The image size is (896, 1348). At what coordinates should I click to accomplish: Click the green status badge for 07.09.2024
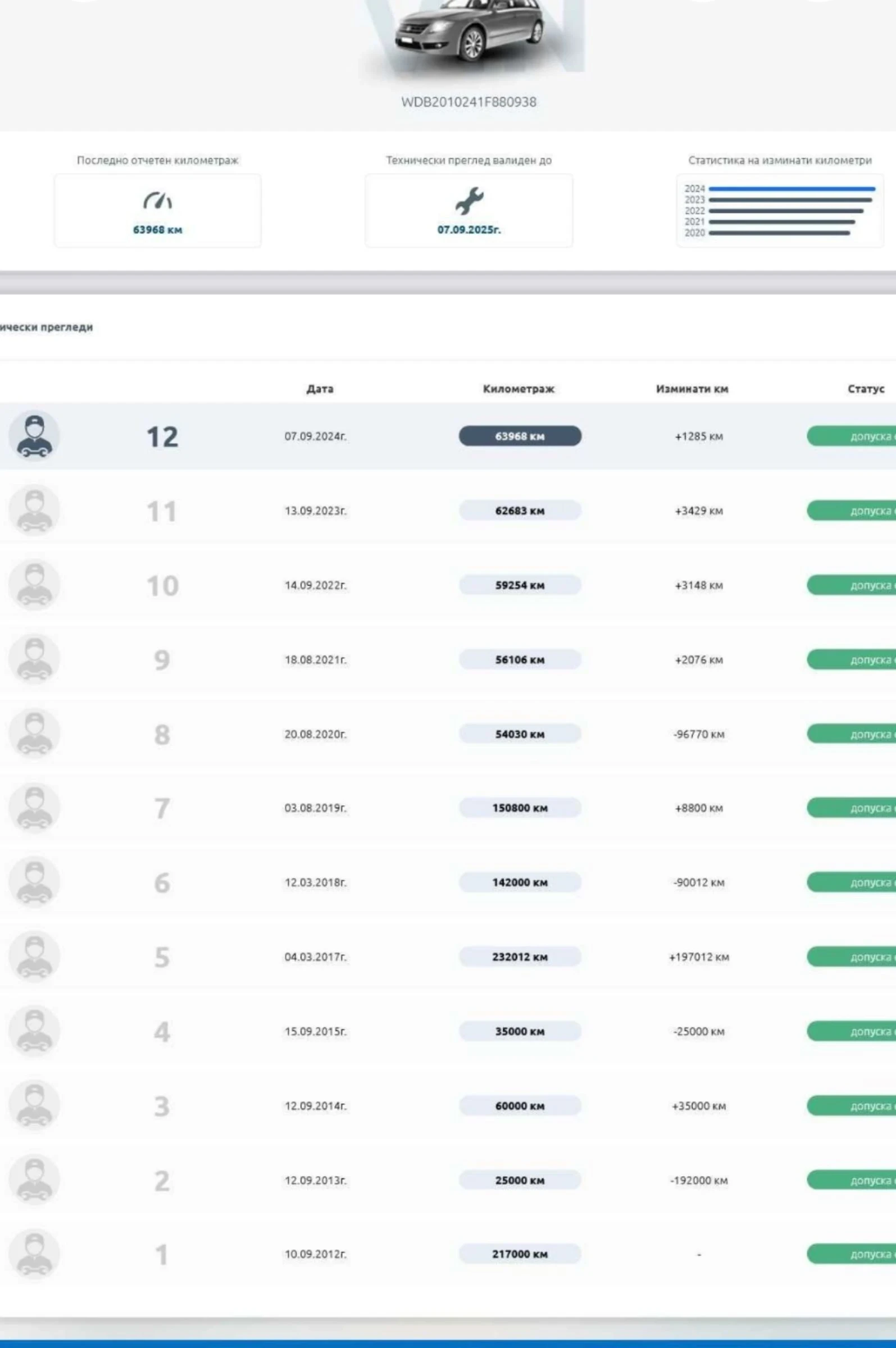click(852, 436)
